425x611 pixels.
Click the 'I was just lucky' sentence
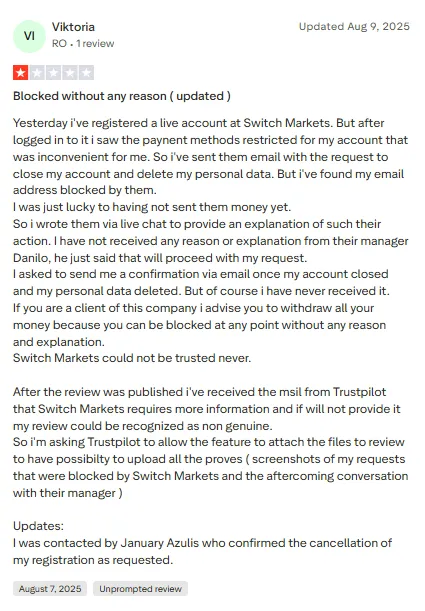tap(152, 207)
